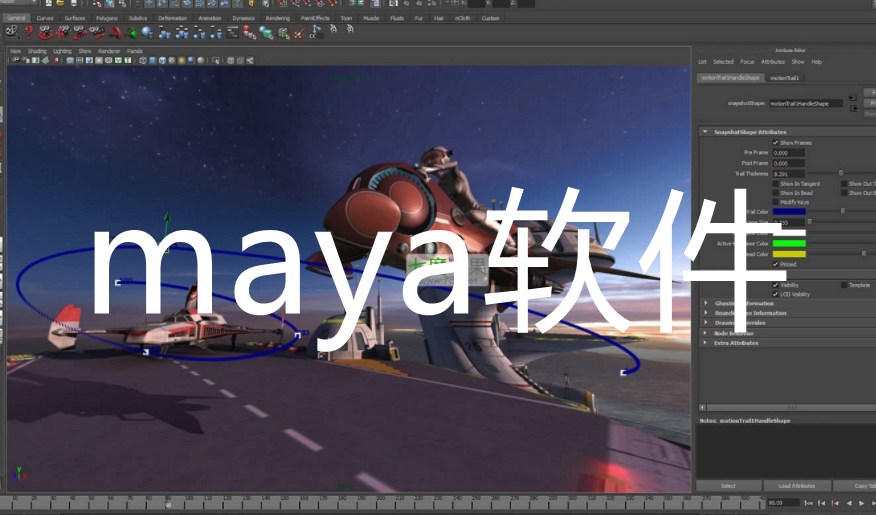Toggle yellow-green lighting icon in viewport toolbar
876x515 pixels.
[x=182, y=60]
